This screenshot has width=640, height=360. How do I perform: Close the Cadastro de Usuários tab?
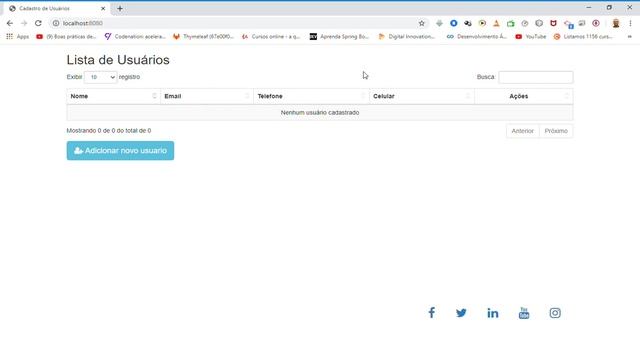click(x=103, y=8)
